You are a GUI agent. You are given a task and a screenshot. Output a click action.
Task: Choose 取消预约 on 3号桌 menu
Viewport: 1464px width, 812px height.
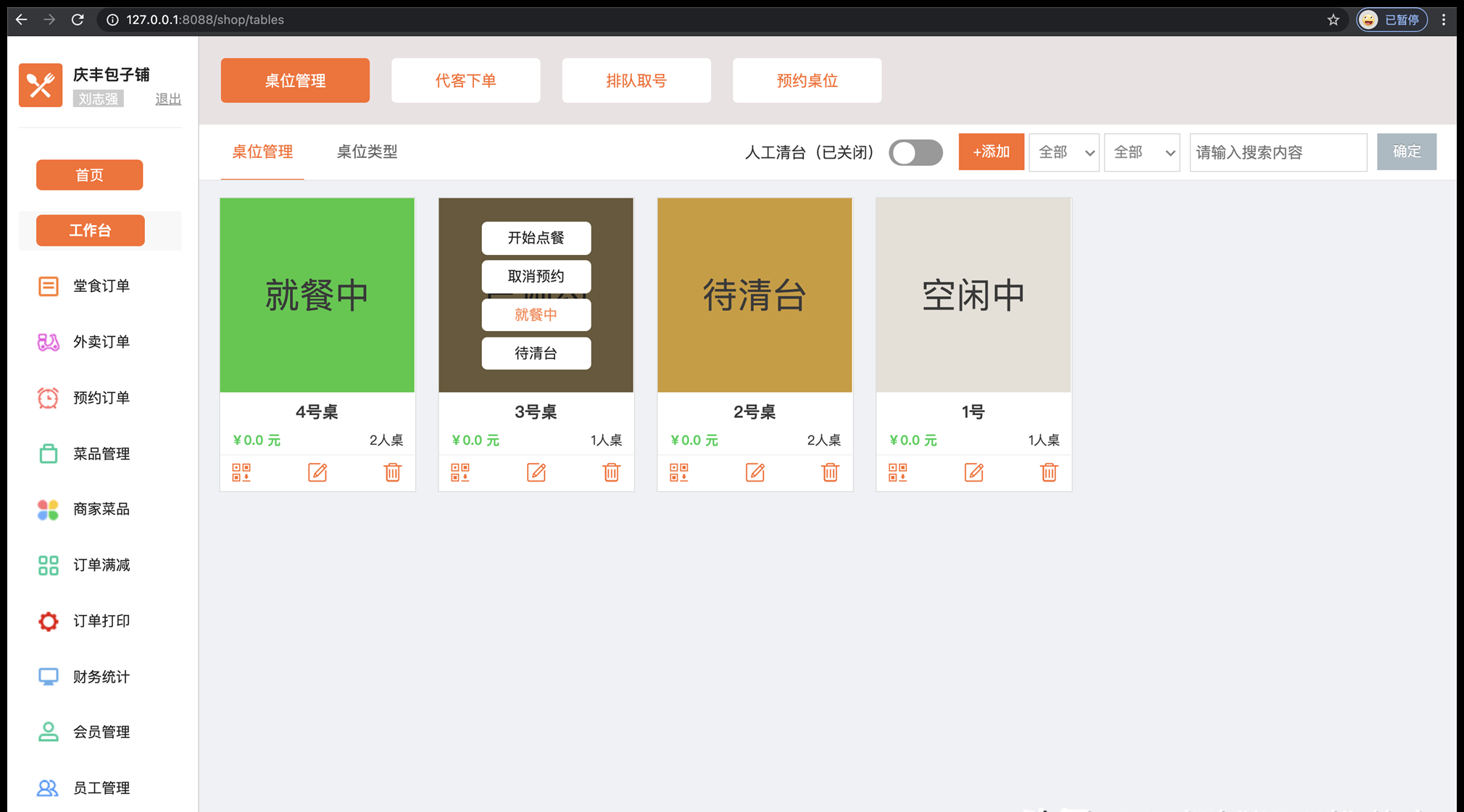coord(536,276)
